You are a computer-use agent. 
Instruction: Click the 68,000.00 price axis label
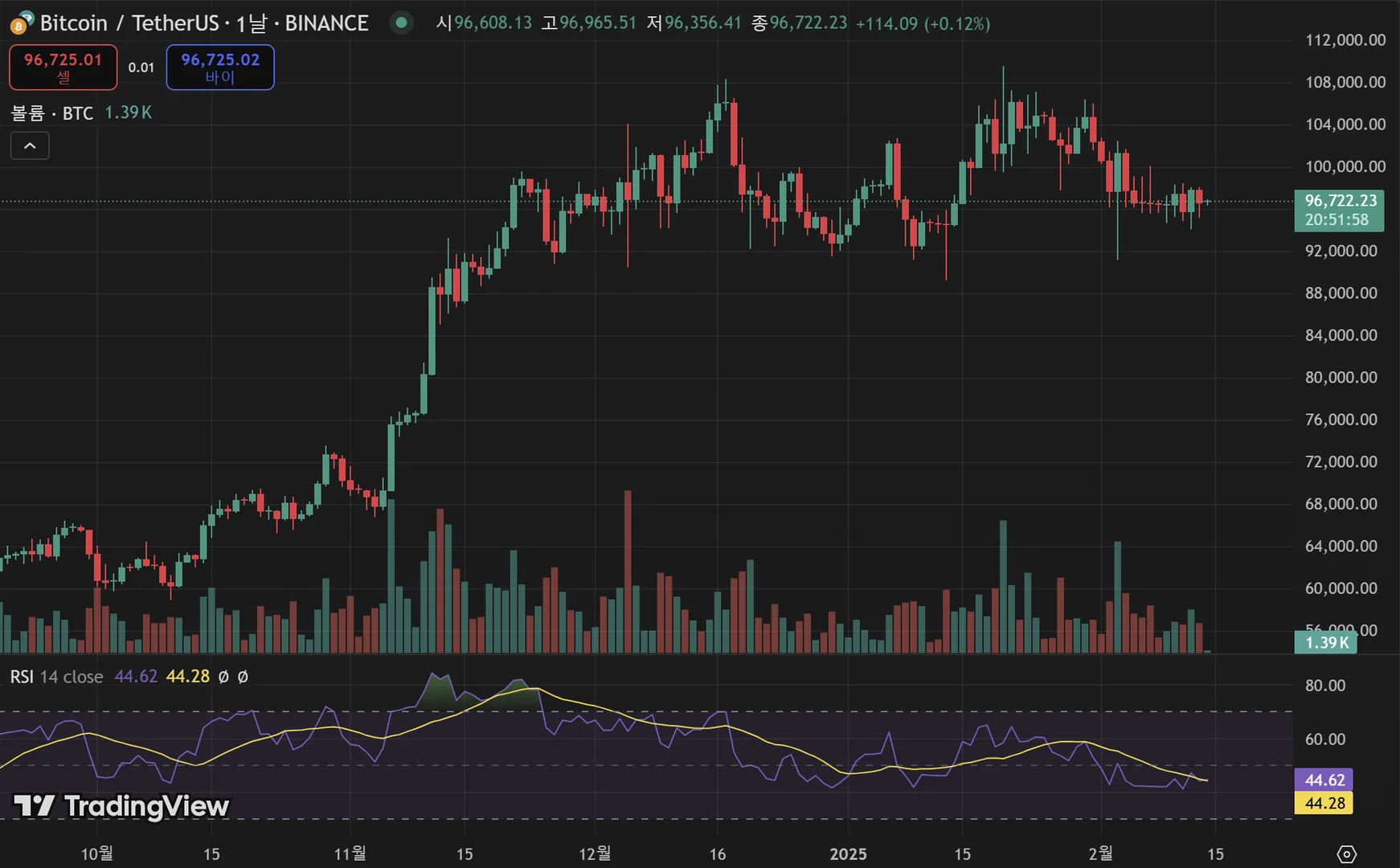pyautogui.click(x=1341, y=504)
